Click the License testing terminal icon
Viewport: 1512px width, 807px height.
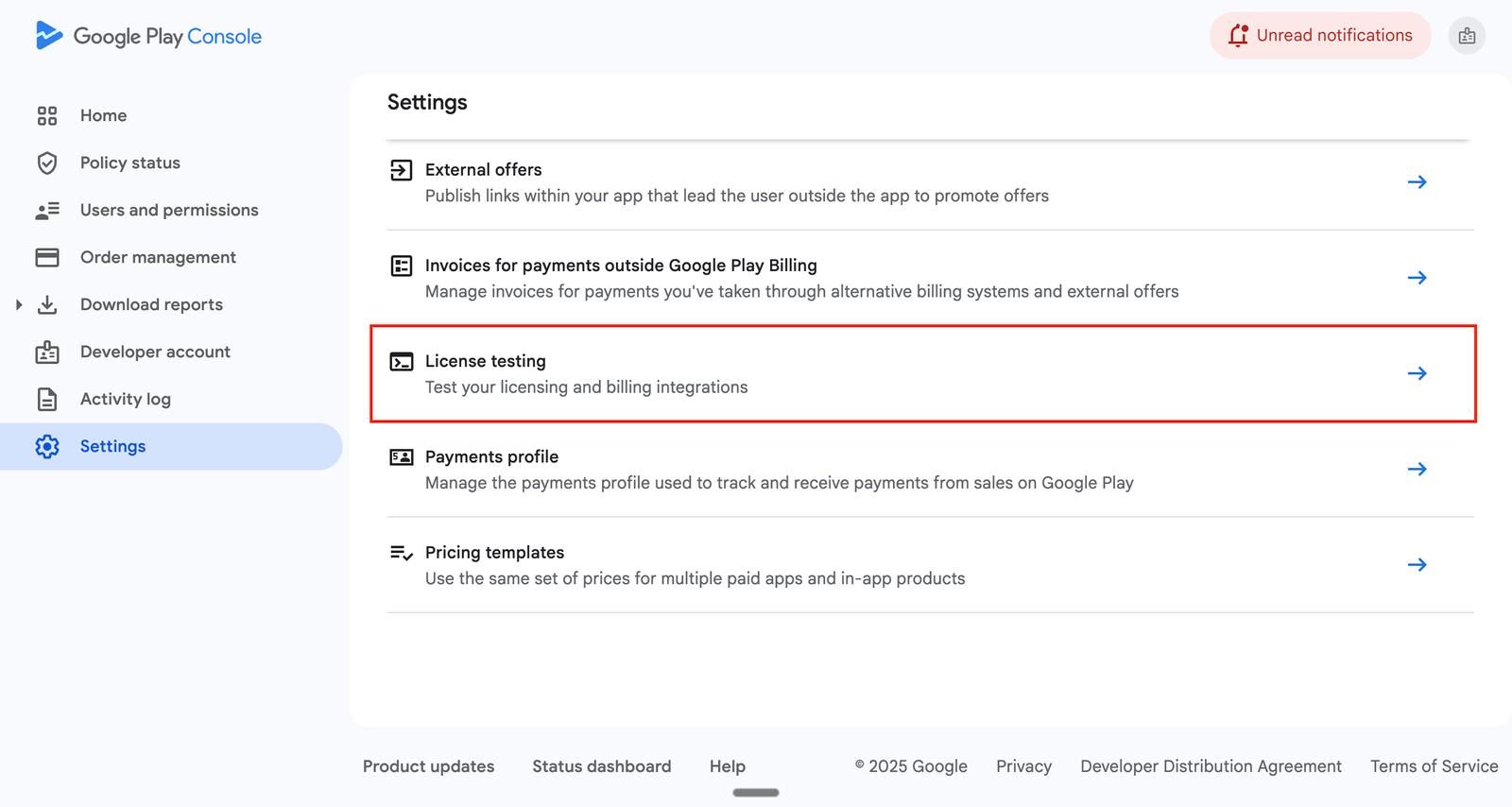[x=402, y=362]
